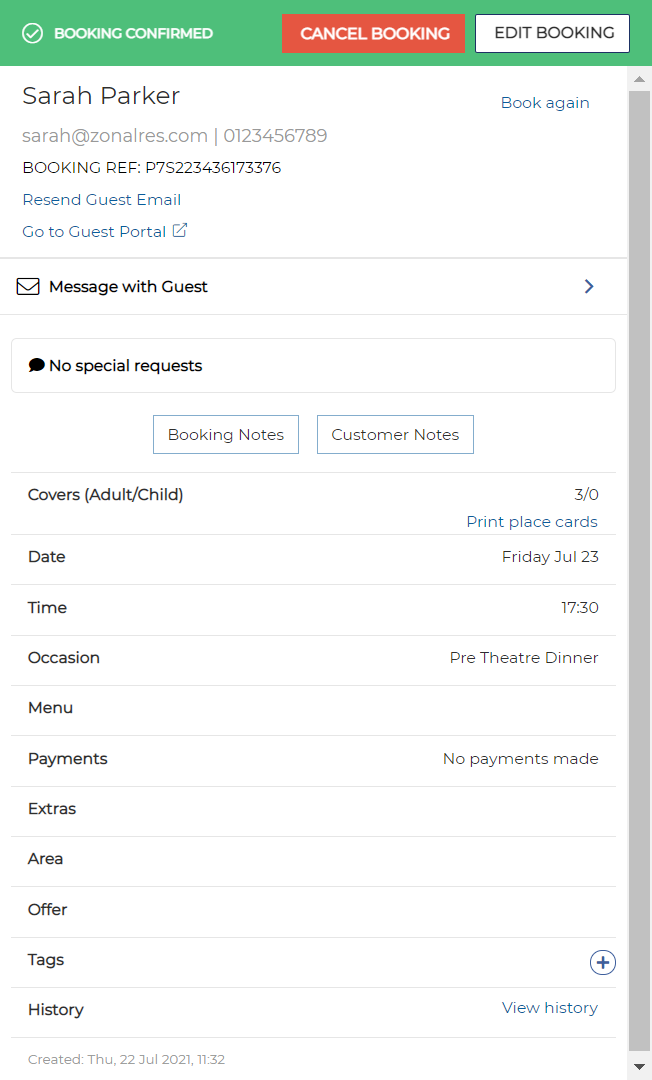Open the Booking Notes tab

(x=226, y=435)
